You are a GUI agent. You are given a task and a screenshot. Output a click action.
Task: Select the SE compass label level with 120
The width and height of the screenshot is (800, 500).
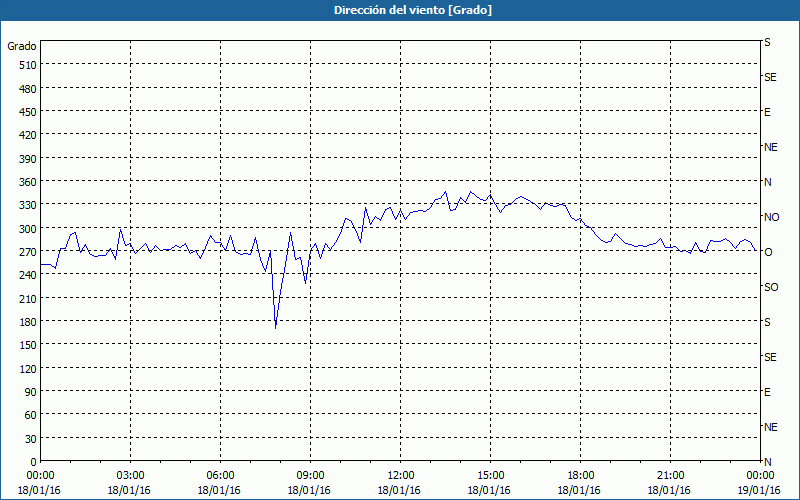click(x=770, y=357)
